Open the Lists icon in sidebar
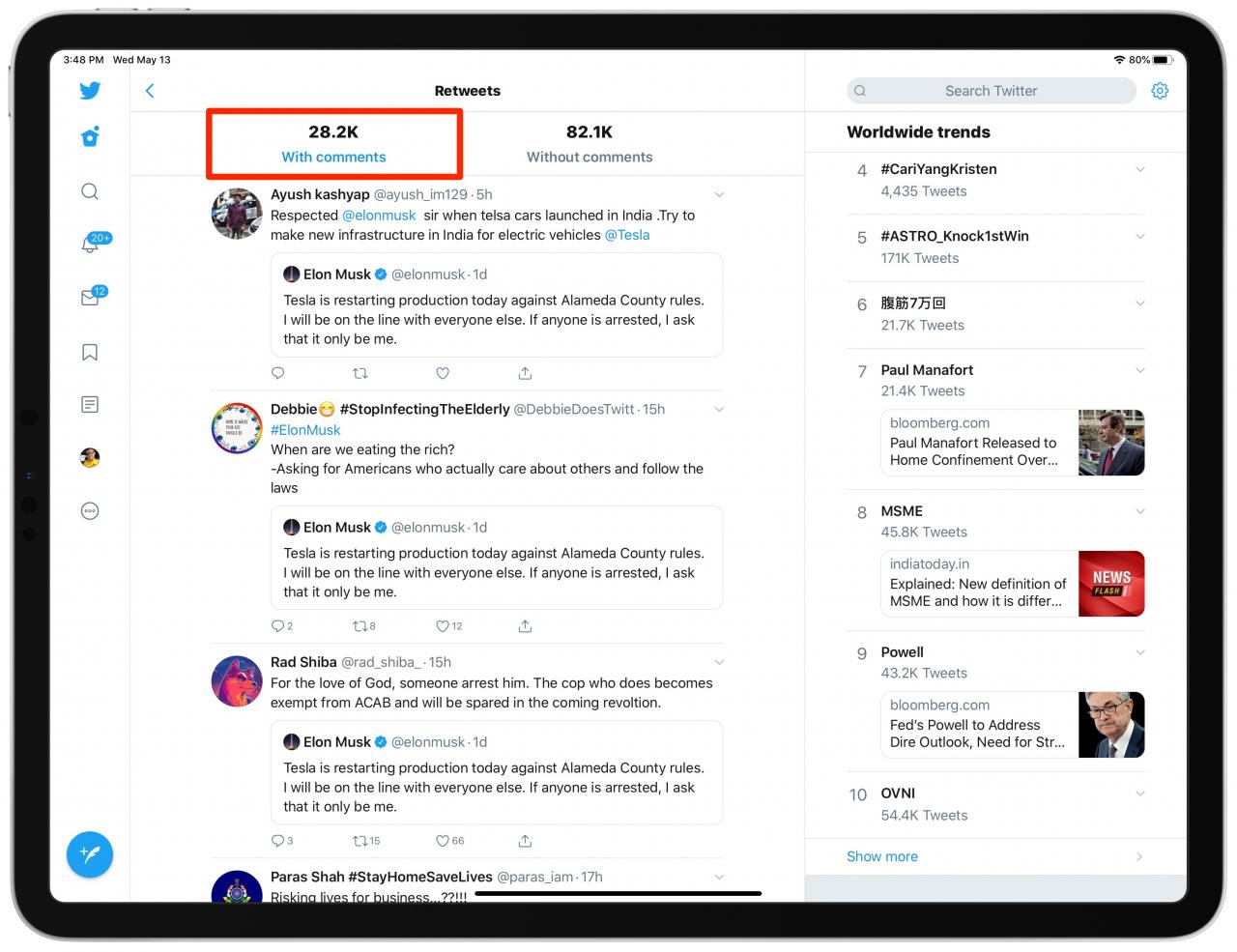The height and width of the screenshot is (952, 1237). tap(90, 405)
